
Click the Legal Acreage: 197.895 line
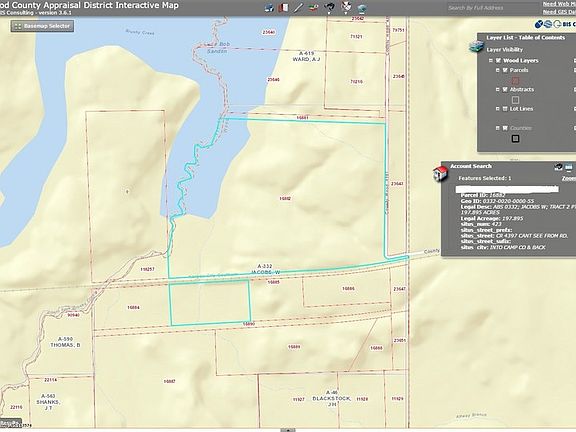492,219
